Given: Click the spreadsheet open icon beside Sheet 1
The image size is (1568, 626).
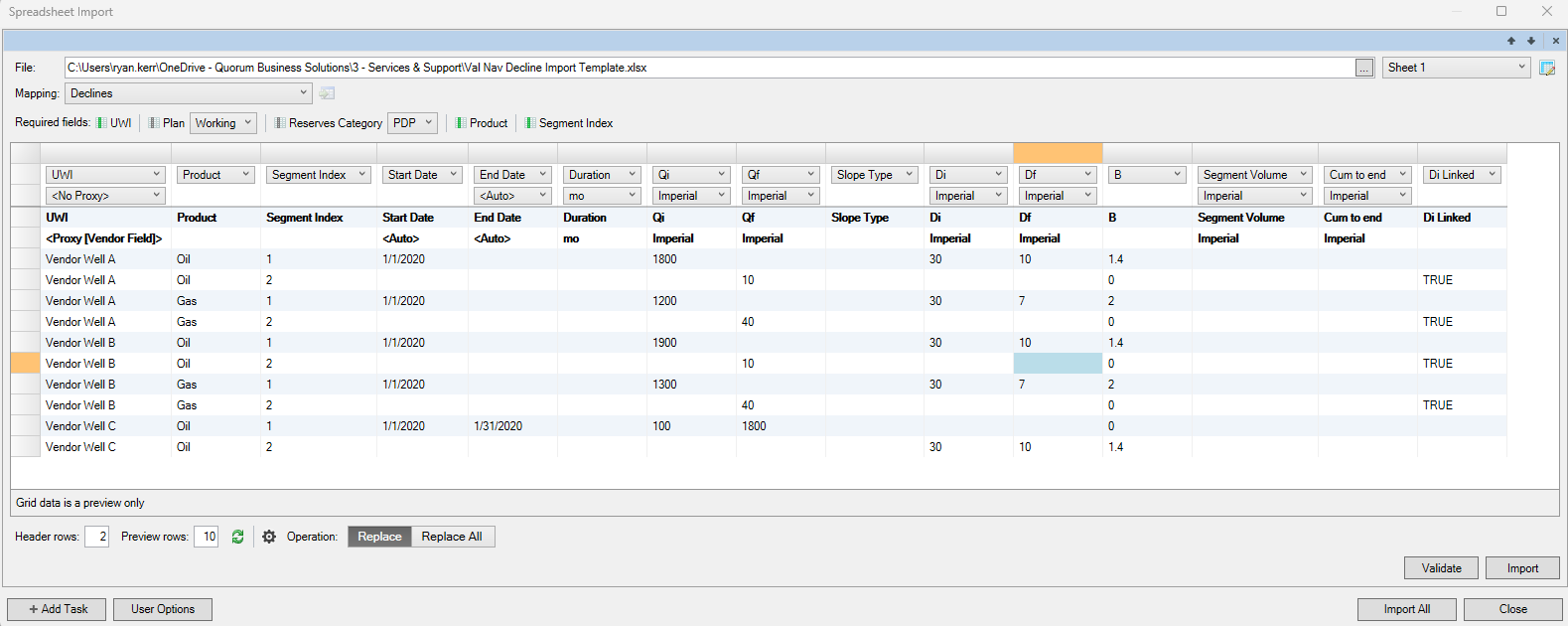Looking at the screenshot, I should pos(1547,68).
